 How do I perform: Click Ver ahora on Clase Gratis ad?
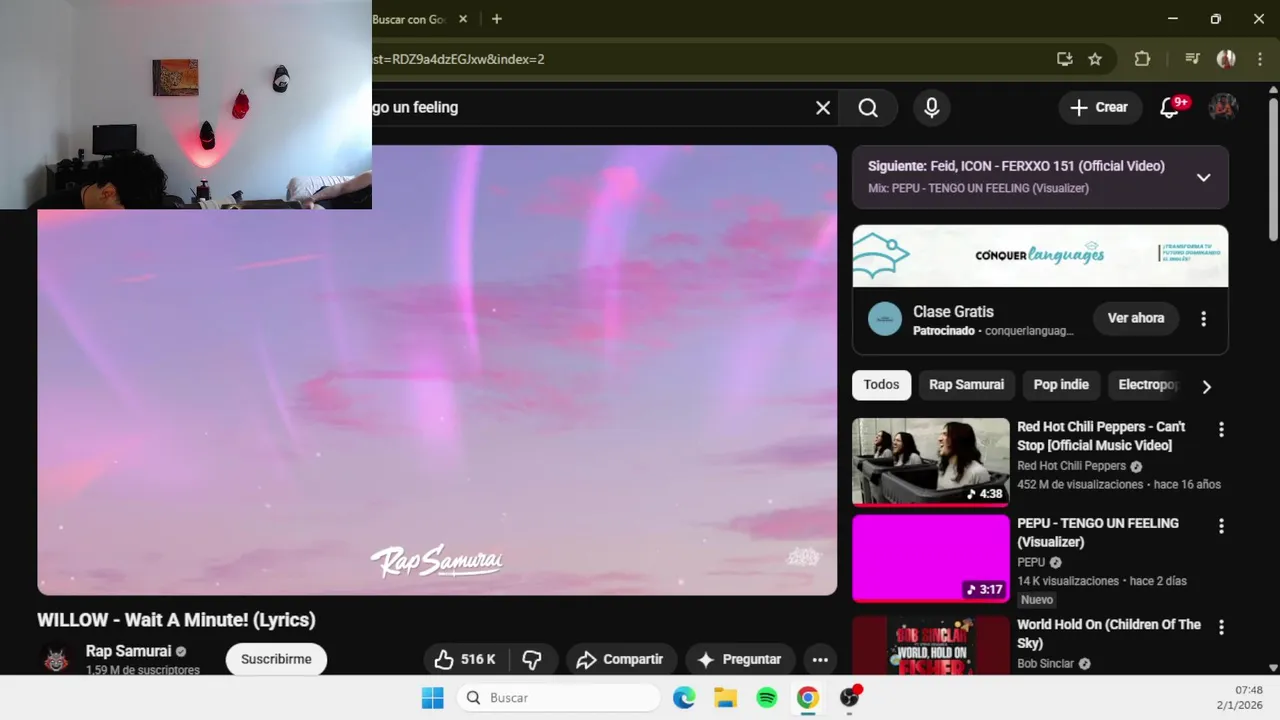(x=1135, y=318)
